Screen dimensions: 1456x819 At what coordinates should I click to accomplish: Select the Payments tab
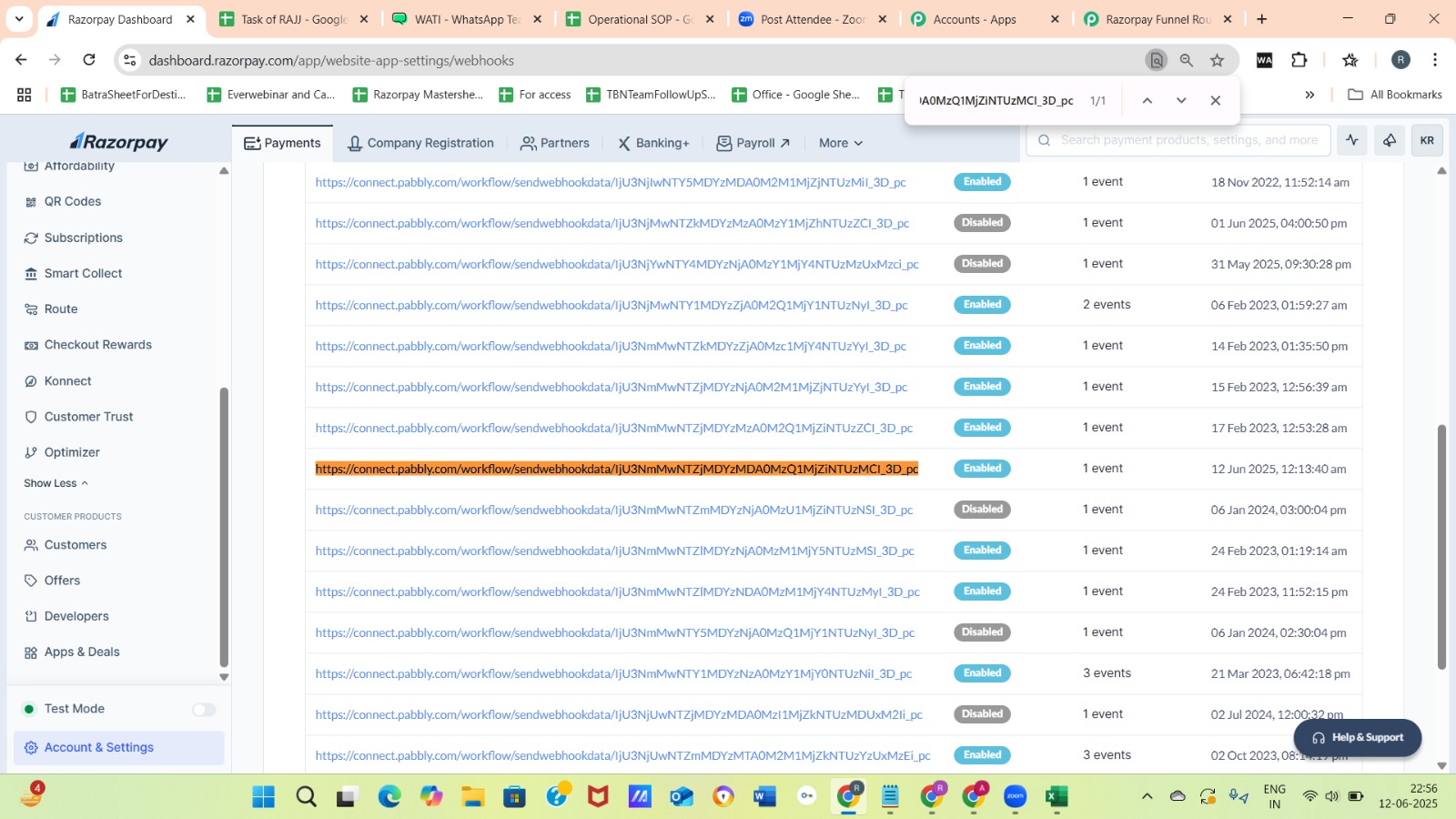[282, 143]
